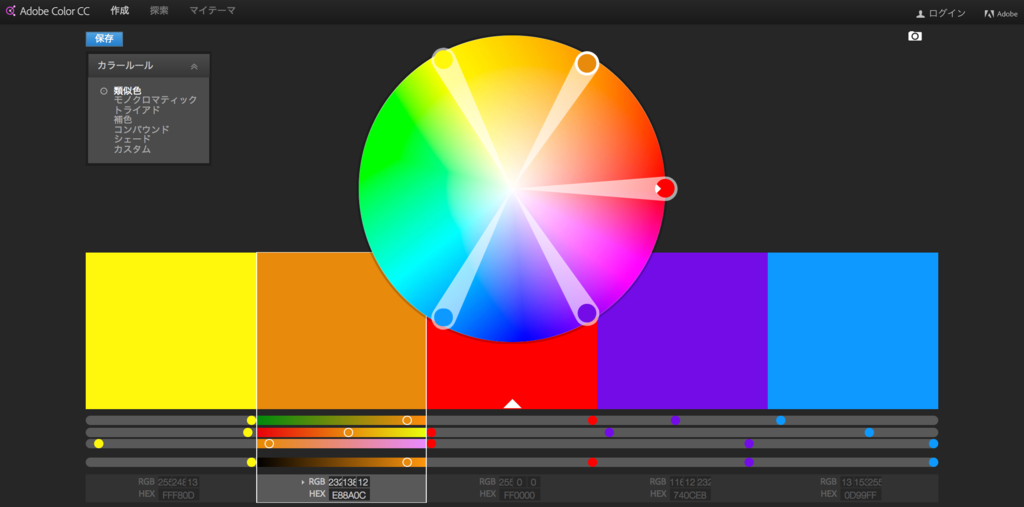Click the white base color triangle on red swatch

point(513,404)
